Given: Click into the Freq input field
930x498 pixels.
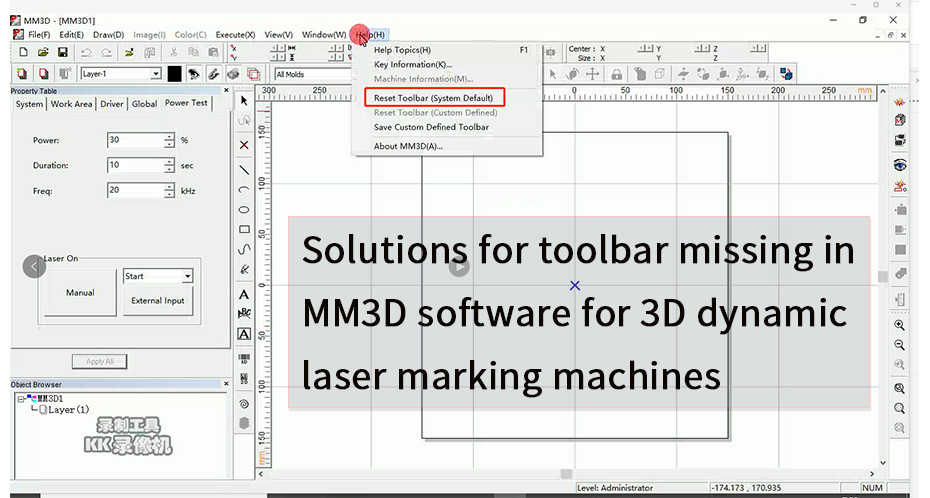Looking at the screenshot, I should tap(136, 191).
